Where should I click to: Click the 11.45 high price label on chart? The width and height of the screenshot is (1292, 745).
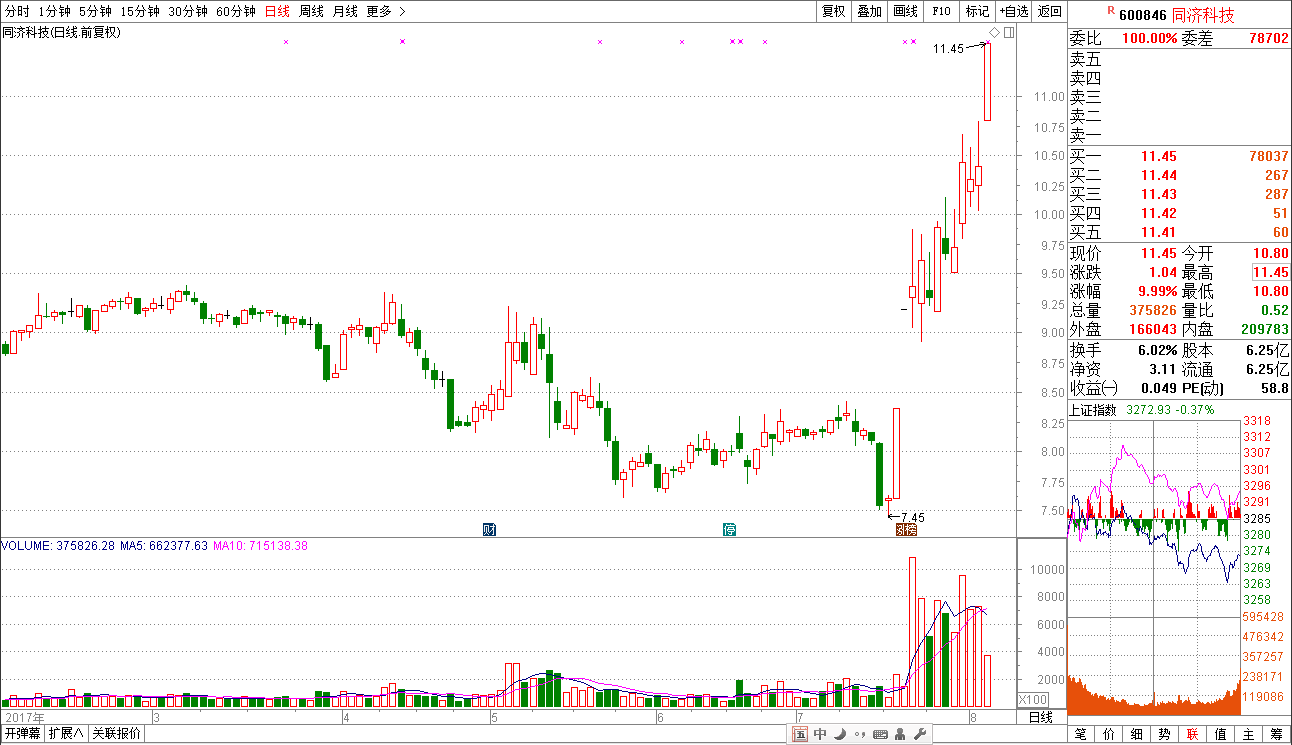[x=948, y=48]
